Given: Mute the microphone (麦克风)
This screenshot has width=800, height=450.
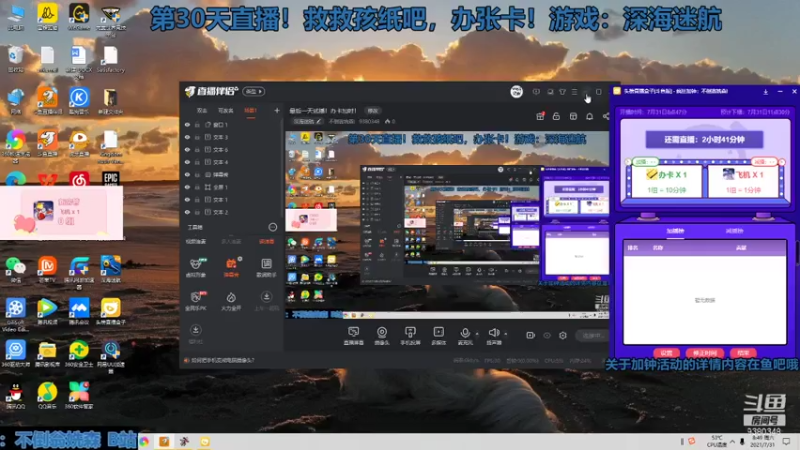Looking at the screenshot, I should point(465,336).
